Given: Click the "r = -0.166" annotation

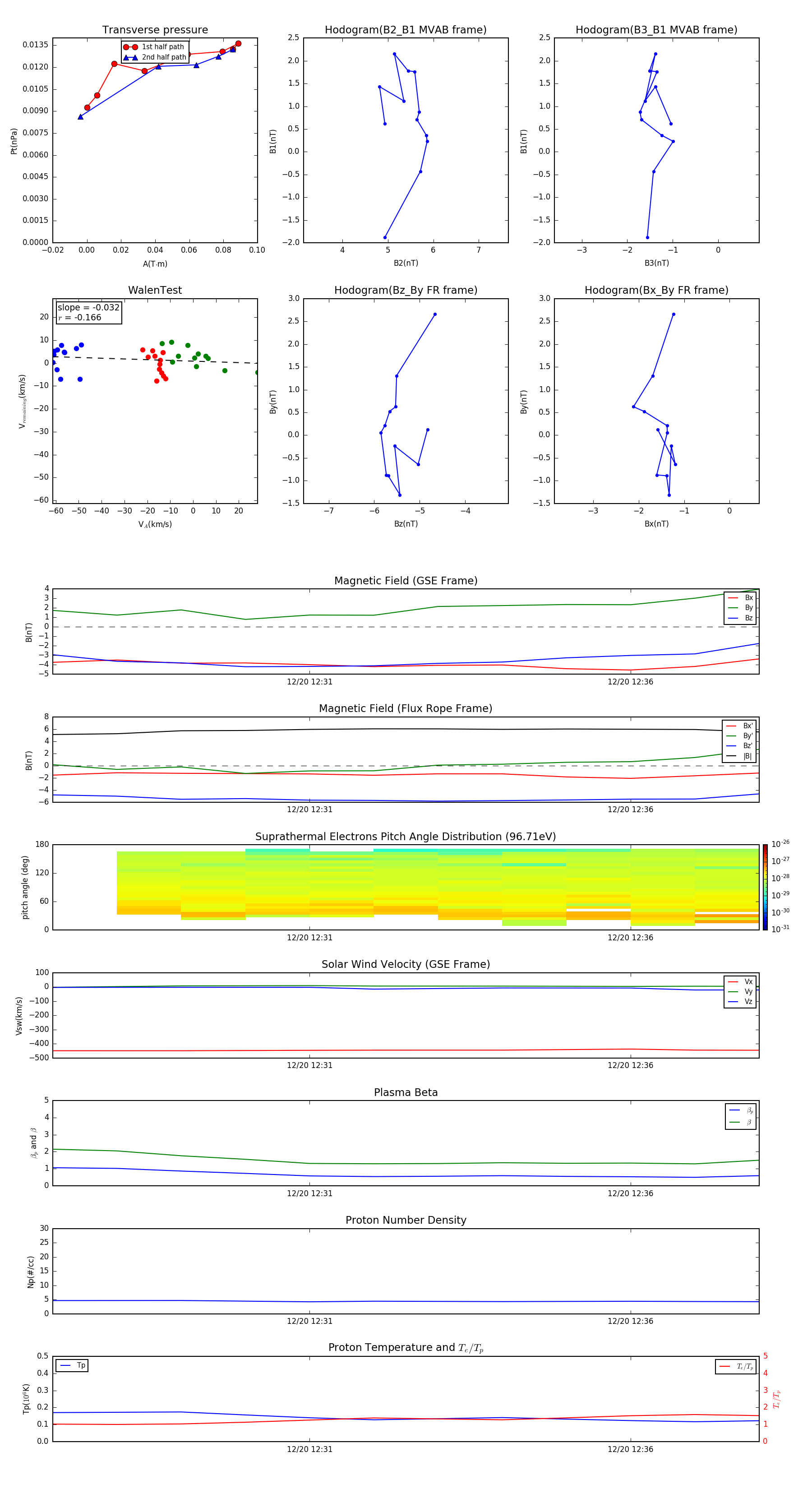Looking at the screenshot, I should tap(80, 317).
